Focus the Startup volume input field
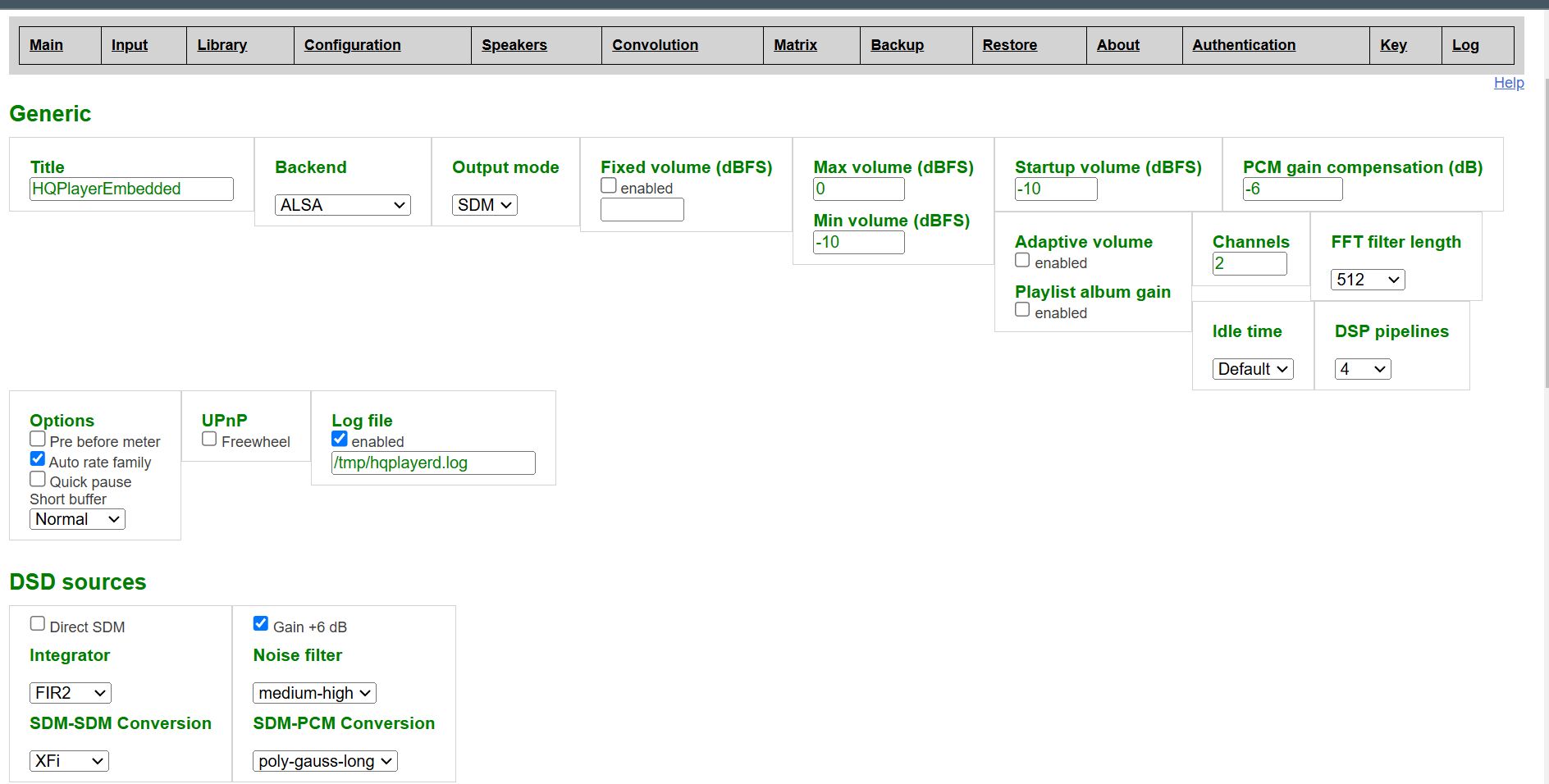The image size is (1549, 784). [1055, 189]
